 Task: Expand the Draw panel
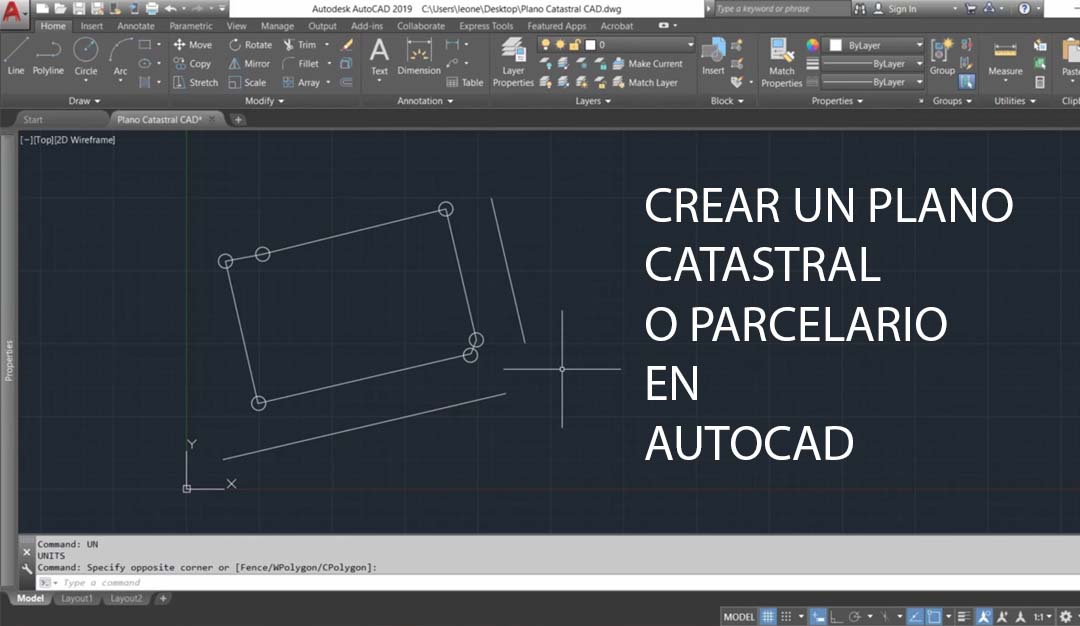click(x=84, y=101)
